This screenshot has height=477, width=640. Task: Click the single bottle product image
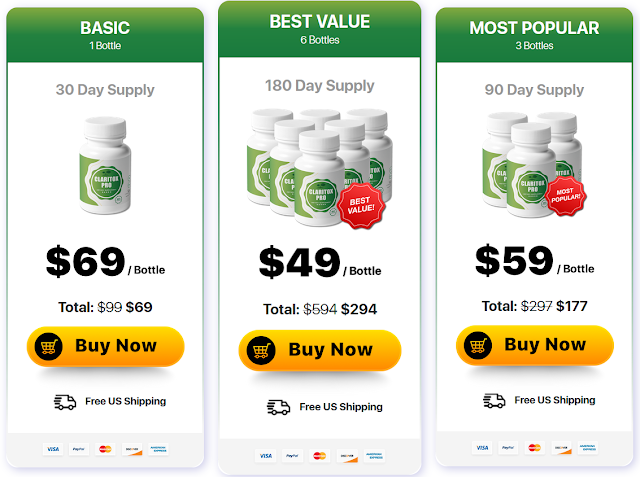click(105, 165)
